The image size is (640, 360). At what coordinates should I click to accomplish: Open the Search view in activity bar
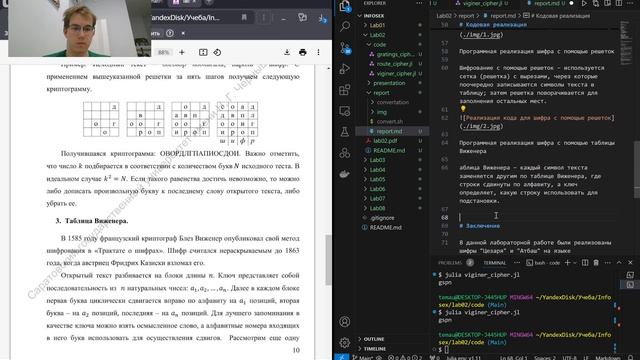point(345,27)
